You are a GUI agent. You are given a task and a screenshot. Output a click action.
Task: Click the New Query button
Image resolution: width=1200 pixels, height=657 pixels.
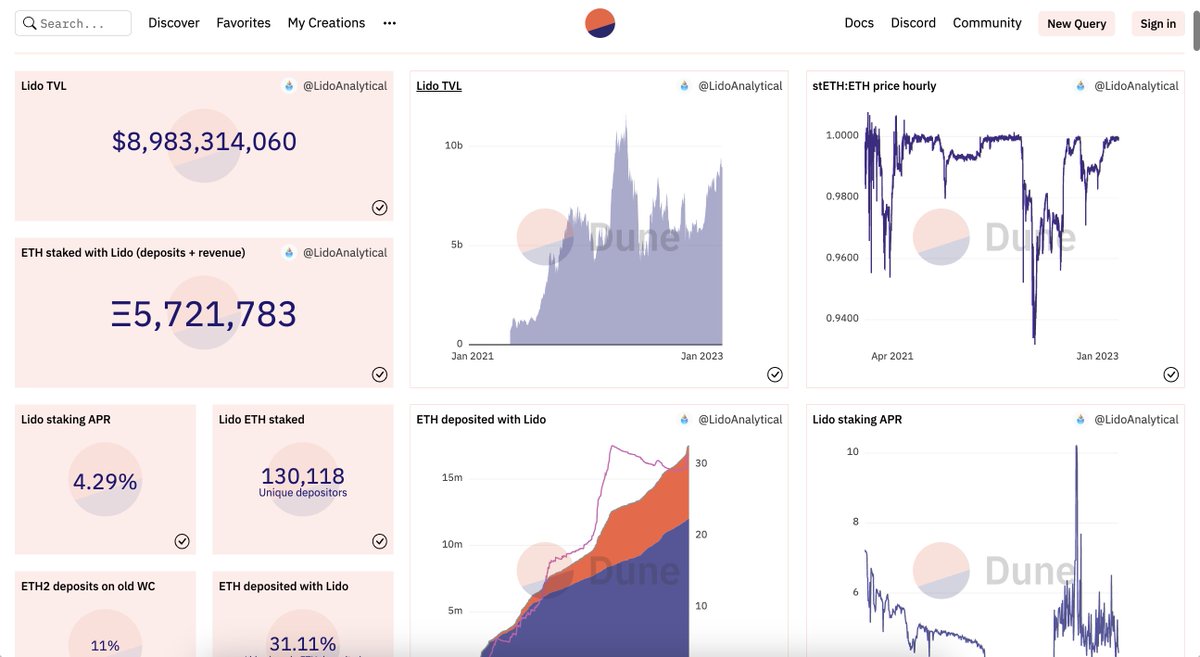pyautogui.click(x=1076, y=24)
